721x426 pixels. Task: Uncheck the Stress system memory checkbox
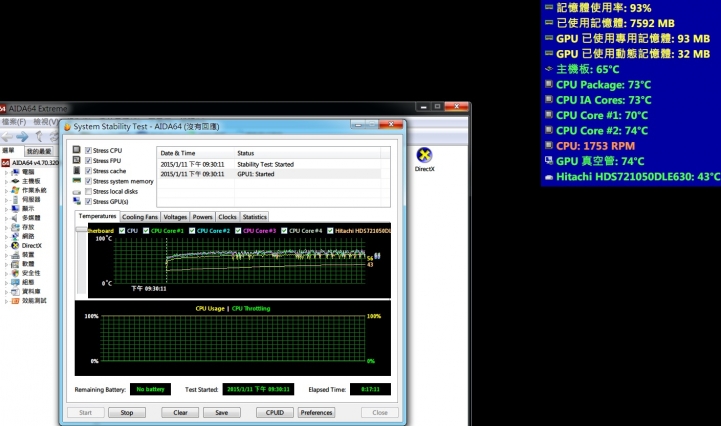click(x=88, y=181)
